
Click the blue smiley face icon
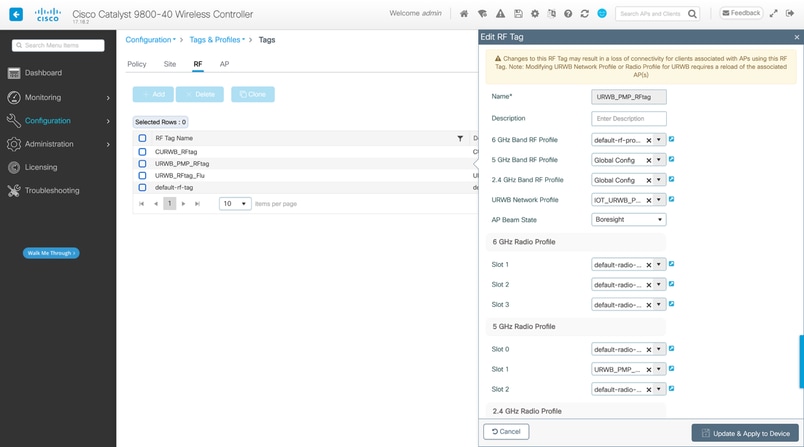pyautogui.click(x=602, y=13)
